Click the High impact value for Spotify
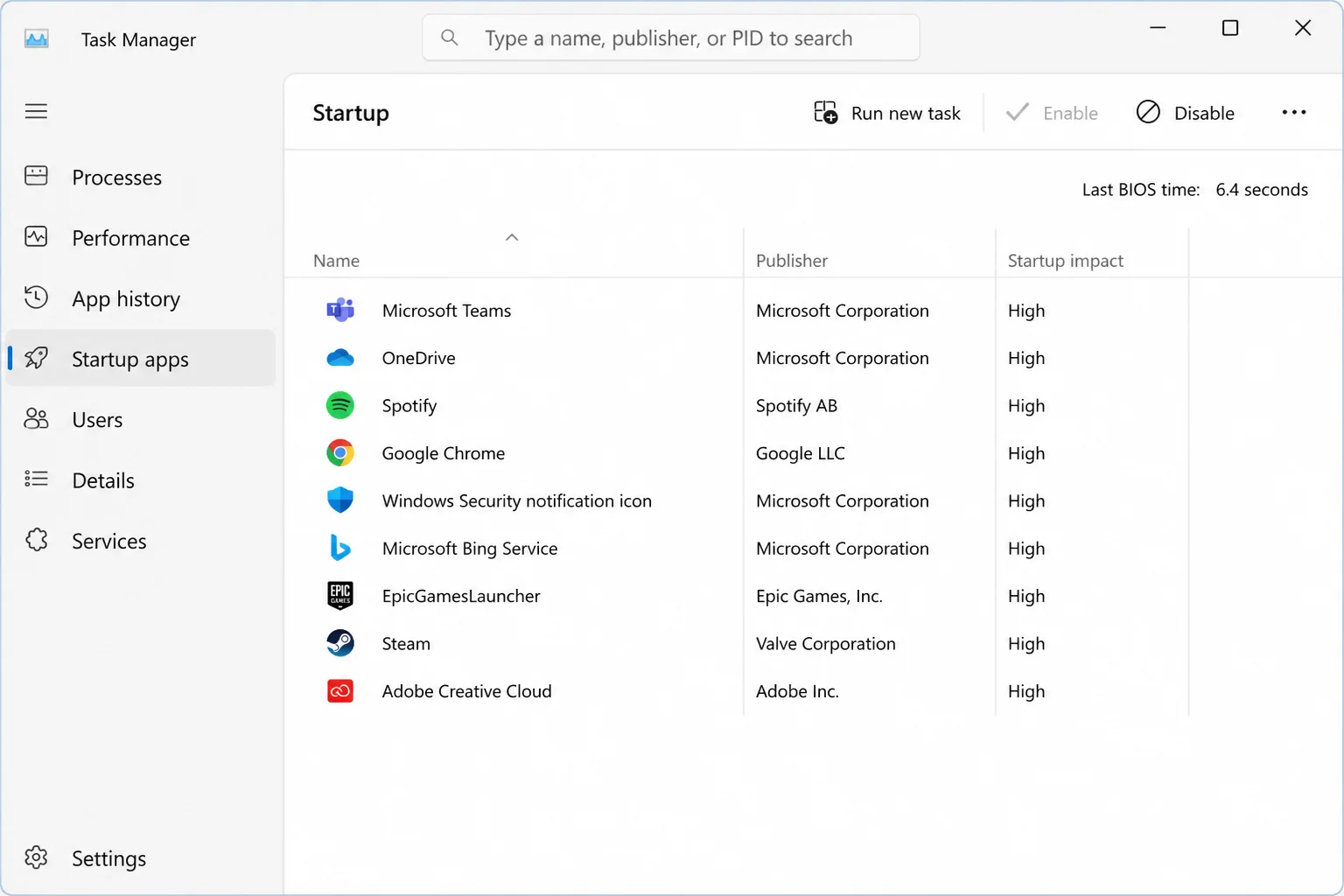Image resolution: width=1344 pixels, height=896 pixels. (x=1026, y=406)
